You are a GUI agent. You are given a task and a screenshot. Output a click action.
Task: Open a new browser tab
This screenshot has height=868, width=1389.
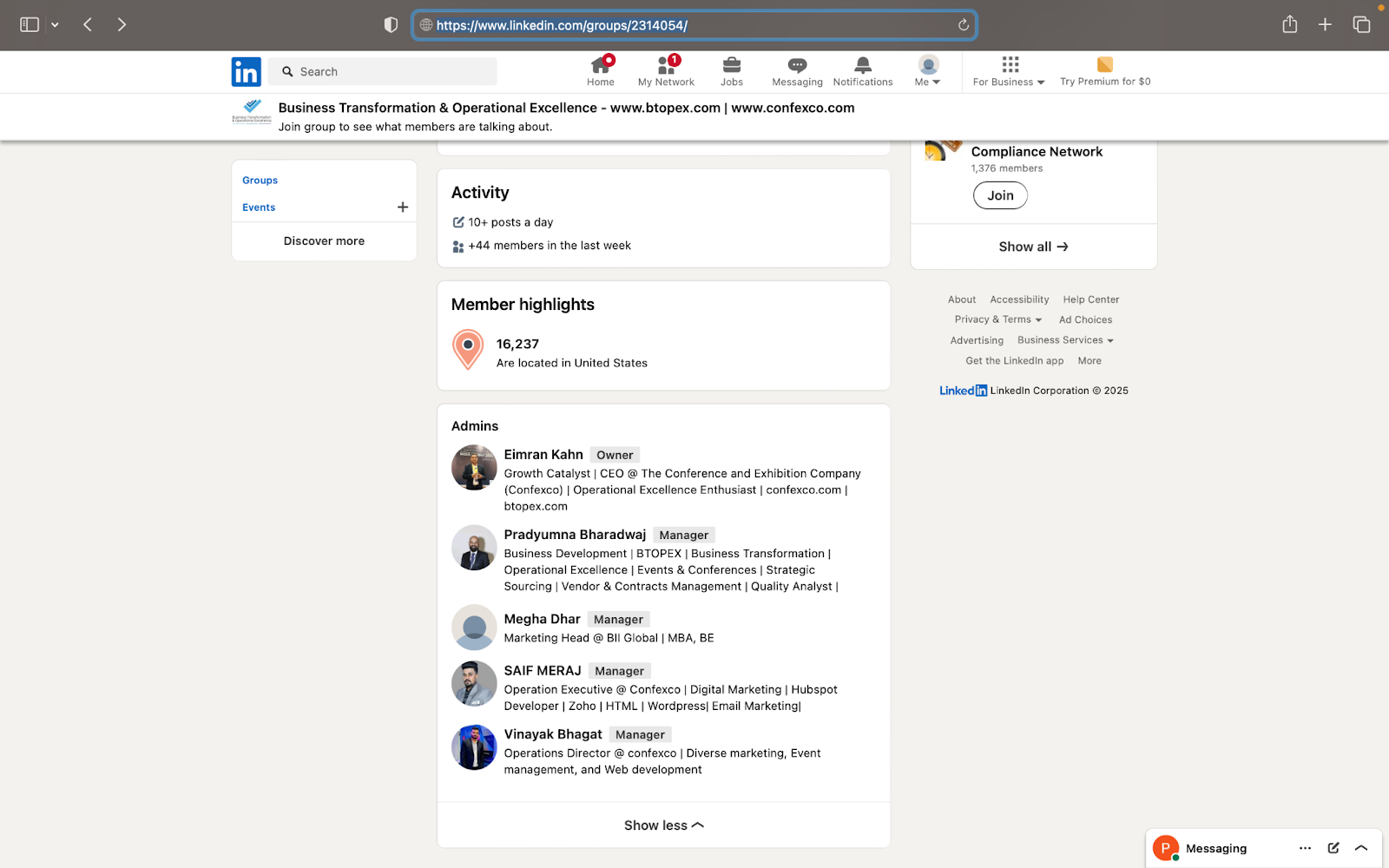1325,24
